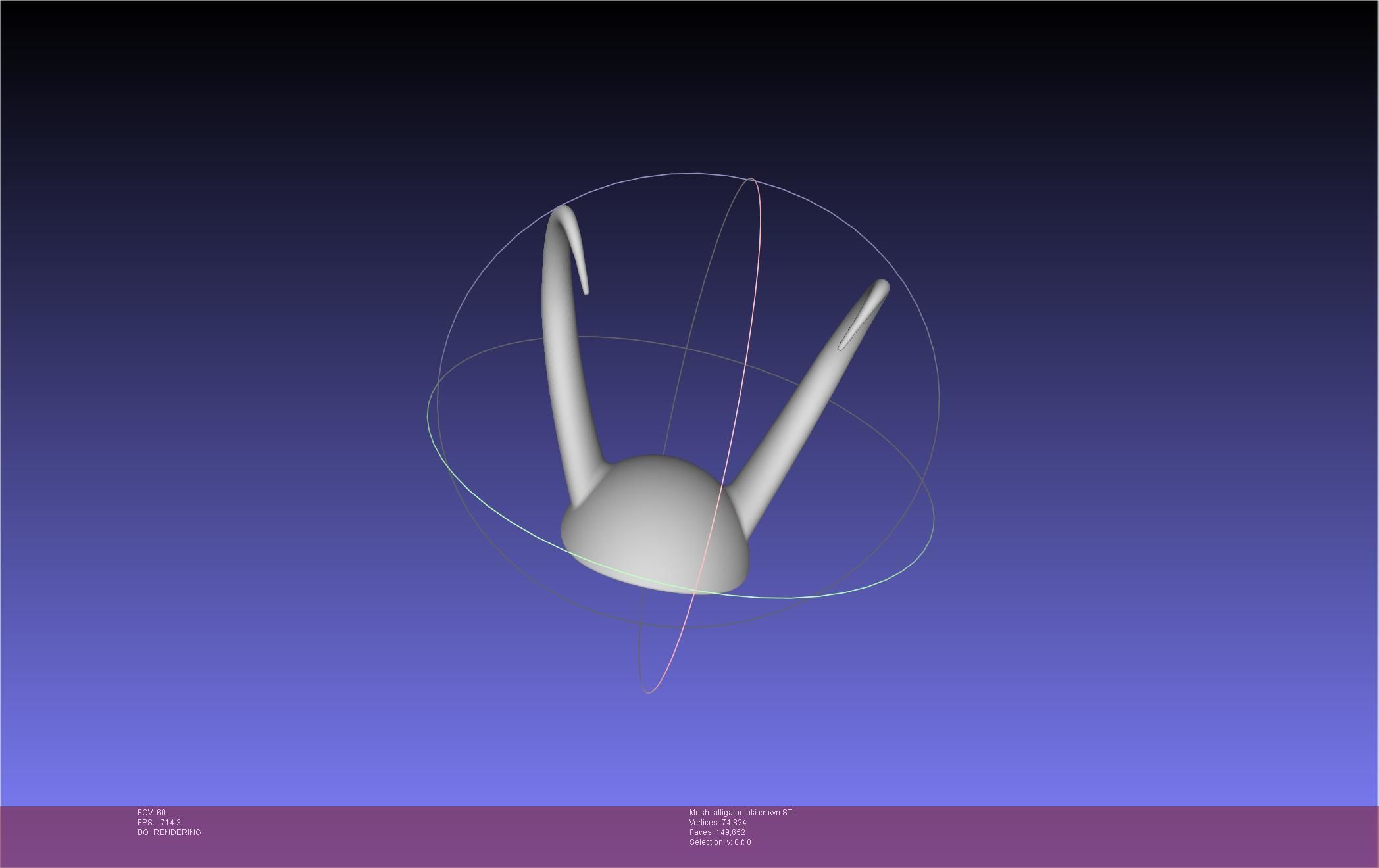Click the middle of right horn shaft
The width and height of the screenshot is (1379, 868).
pos(813,393)
